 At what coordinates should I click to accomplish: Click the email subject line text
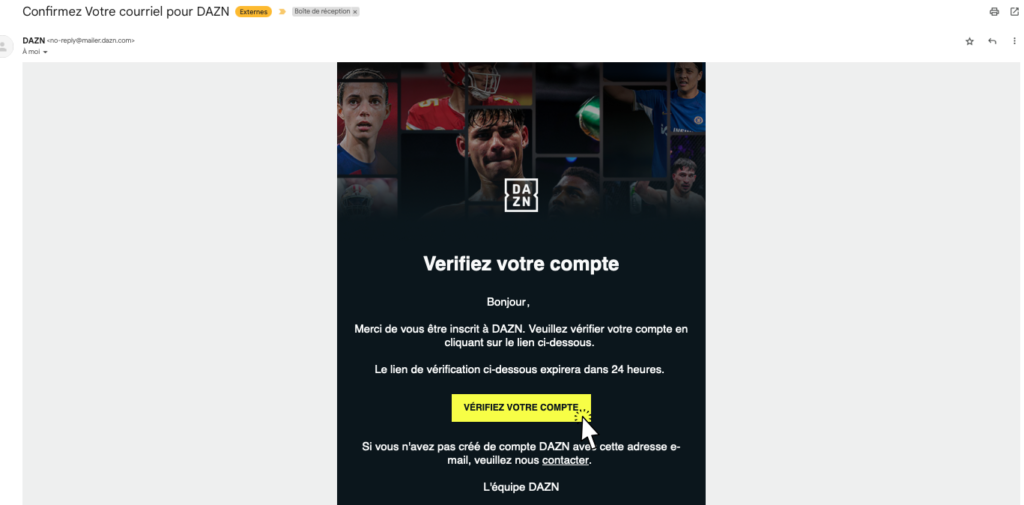pos(126,12)
